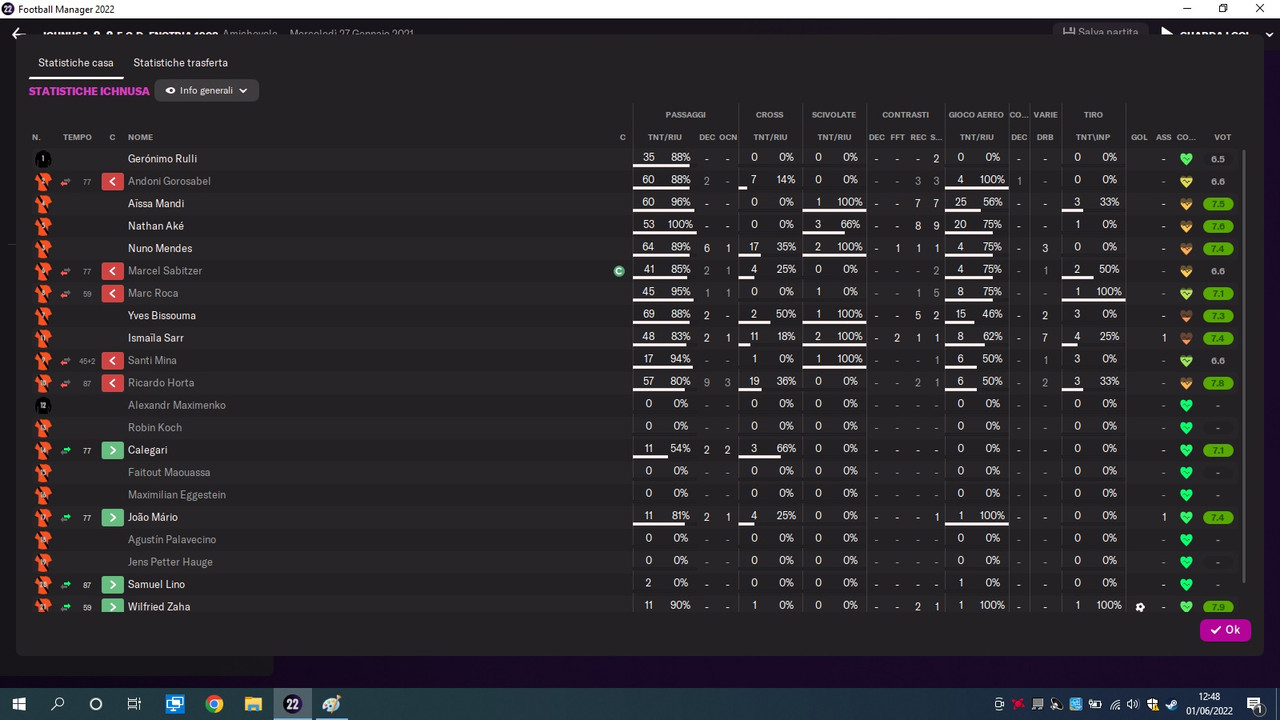
Task: Click Gerónimo Rulli's 6.5 rating value
Action: click(x=1218, y=159)
